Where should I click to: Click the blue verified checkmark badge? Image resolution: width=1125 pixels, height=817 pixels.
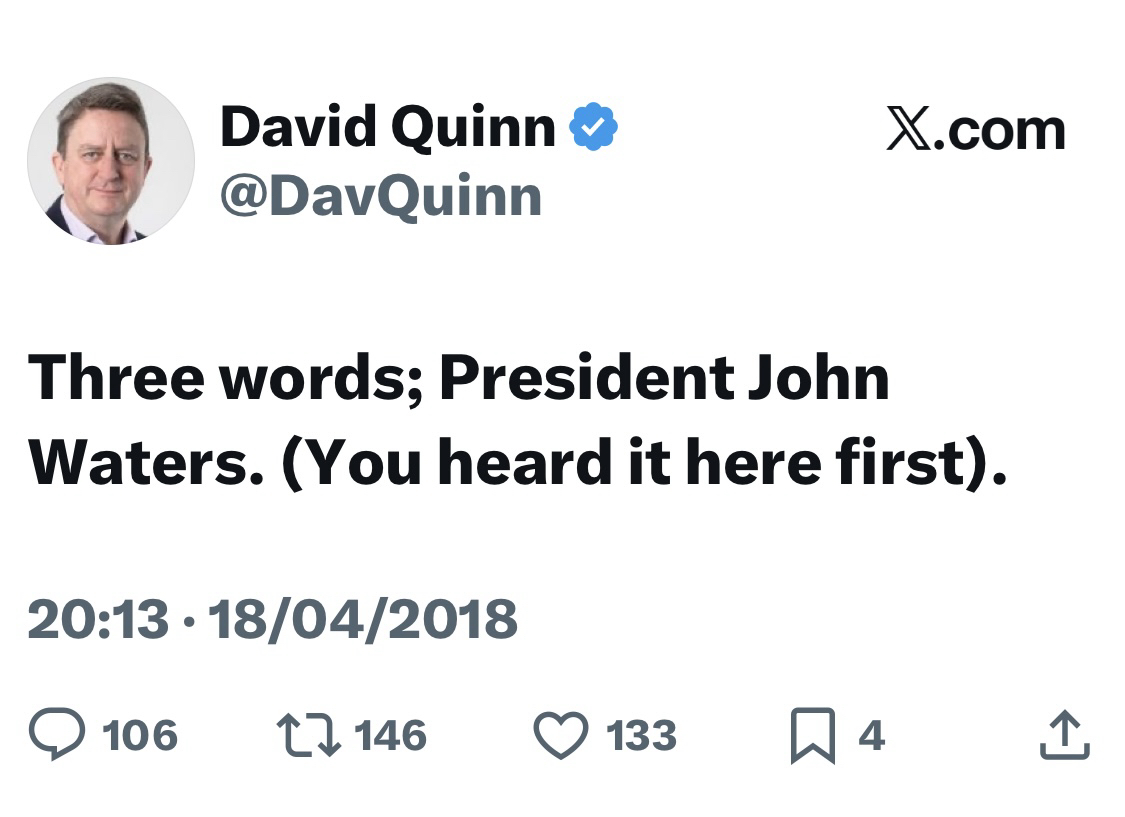594,127
